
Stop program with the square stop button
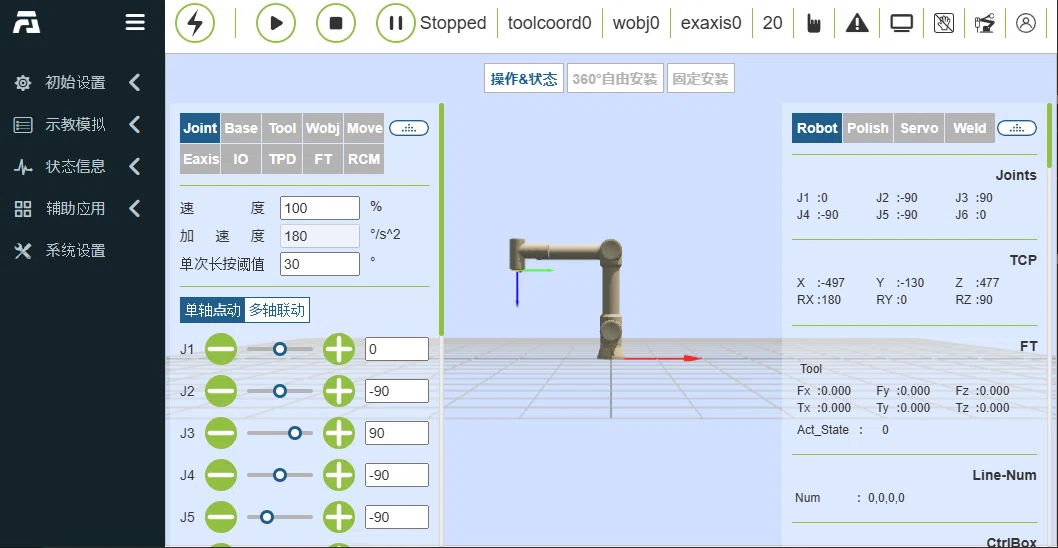(336, 24)
